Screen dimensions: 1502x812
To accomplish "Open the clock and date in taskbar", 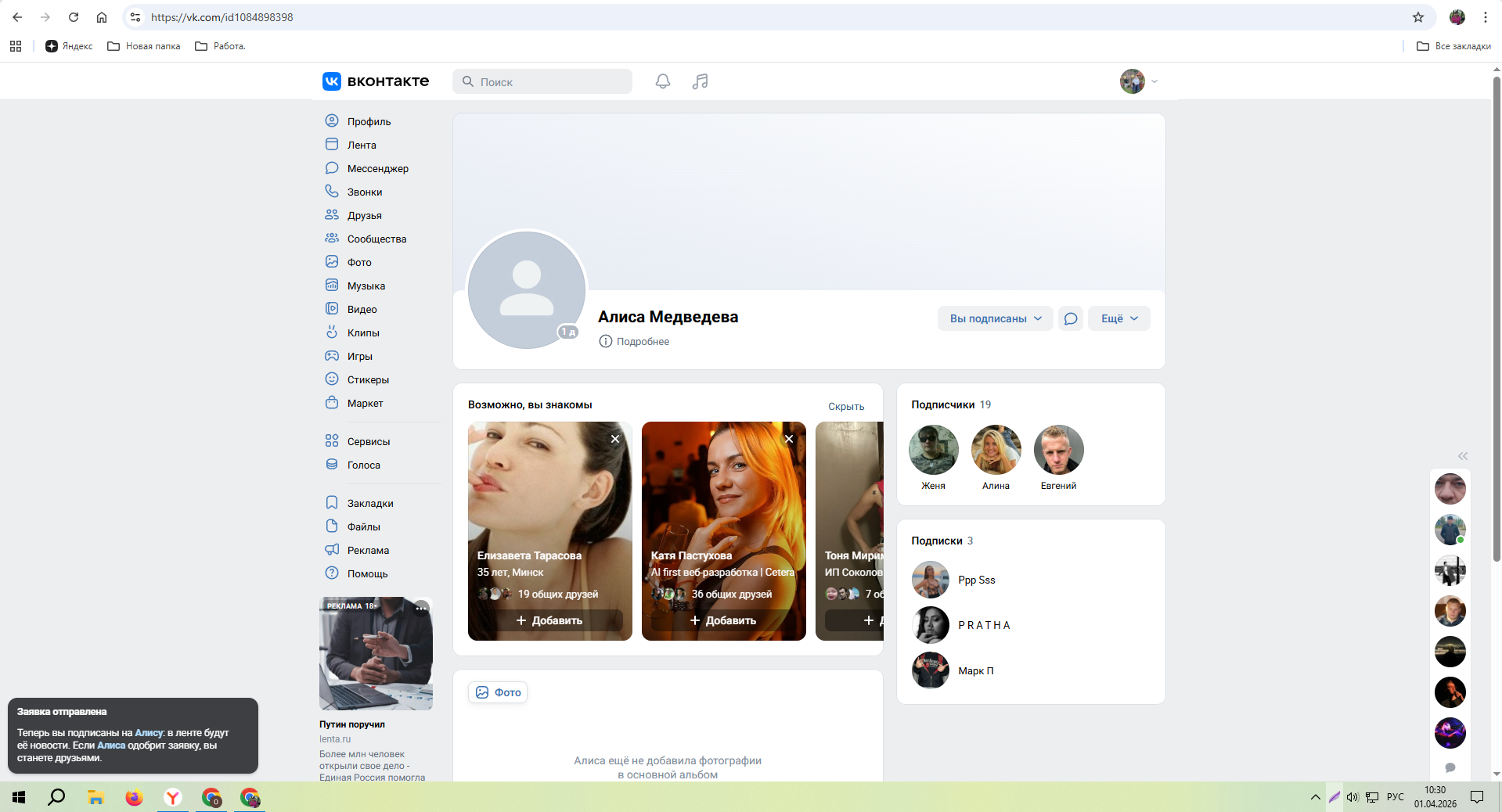I will tap(1435, 797).
